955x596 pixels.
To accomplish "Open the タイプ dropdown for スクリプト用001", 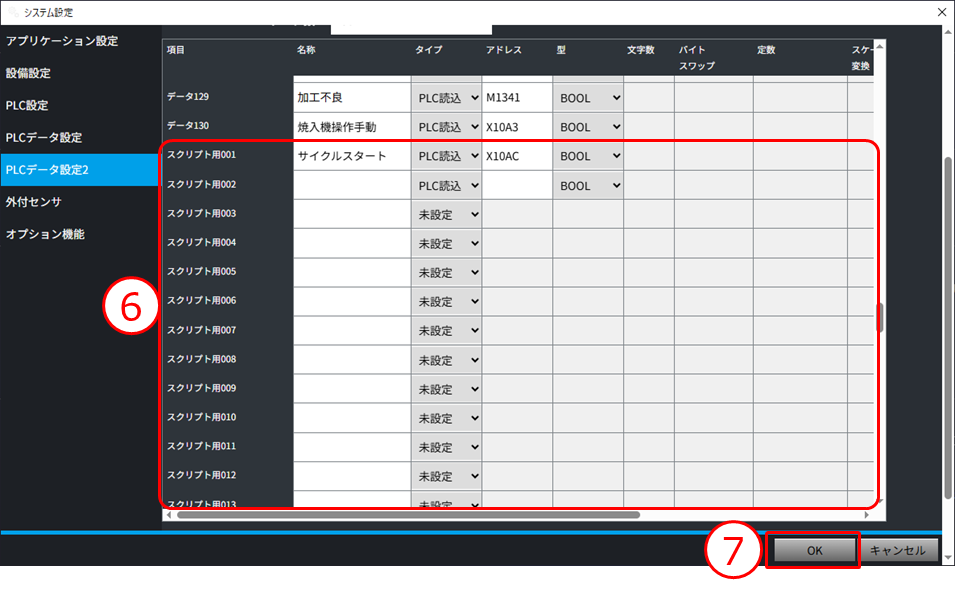I will pos(448,156).
